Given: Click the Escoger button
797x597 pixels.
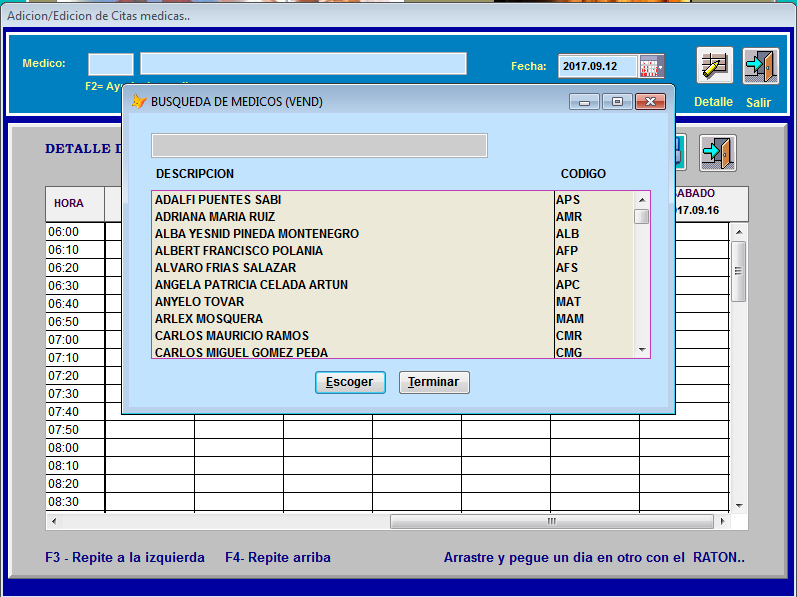Looking at the screenshot, I should point(350,382).
